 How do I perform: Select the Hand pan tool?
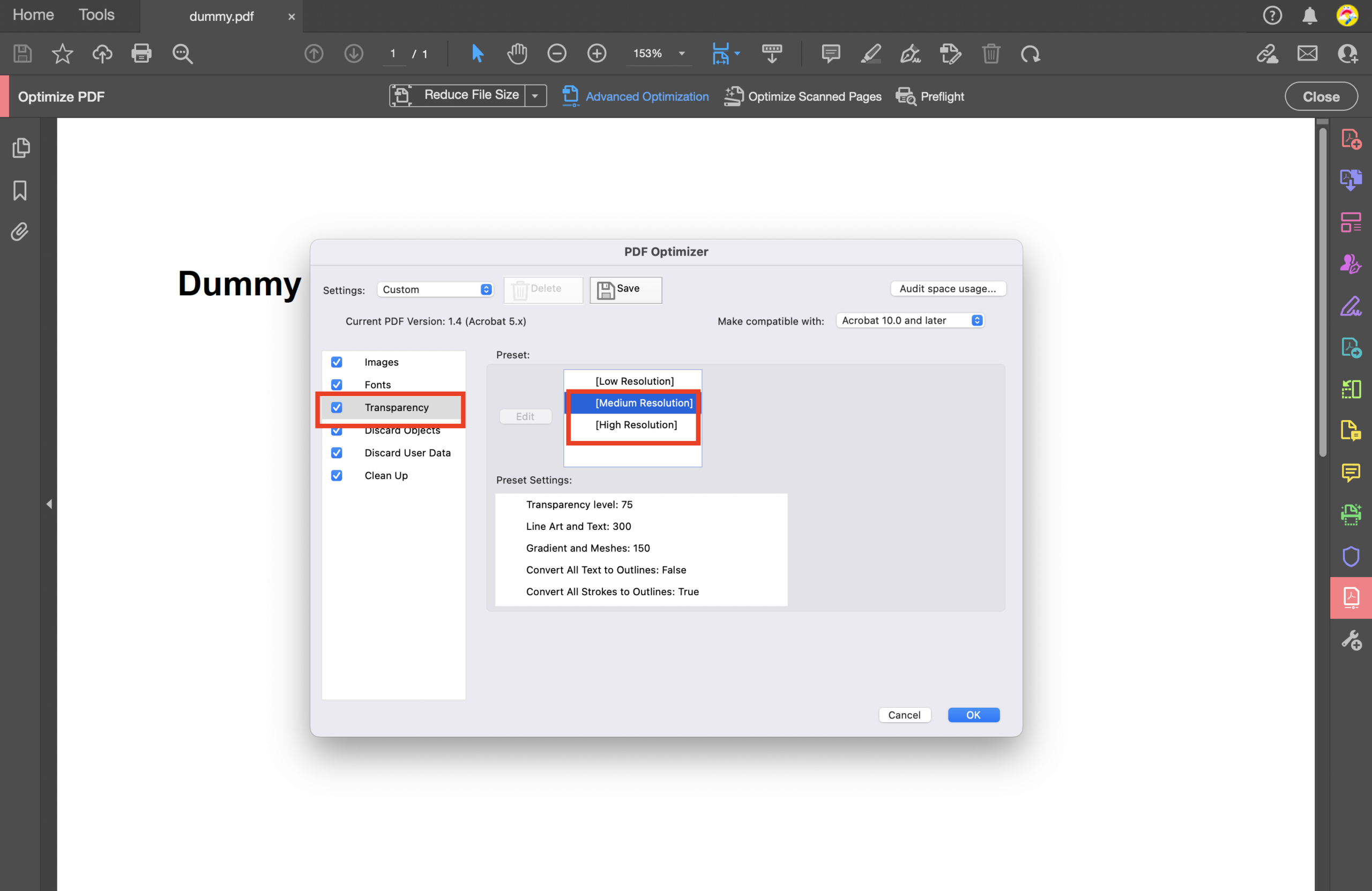517,54
